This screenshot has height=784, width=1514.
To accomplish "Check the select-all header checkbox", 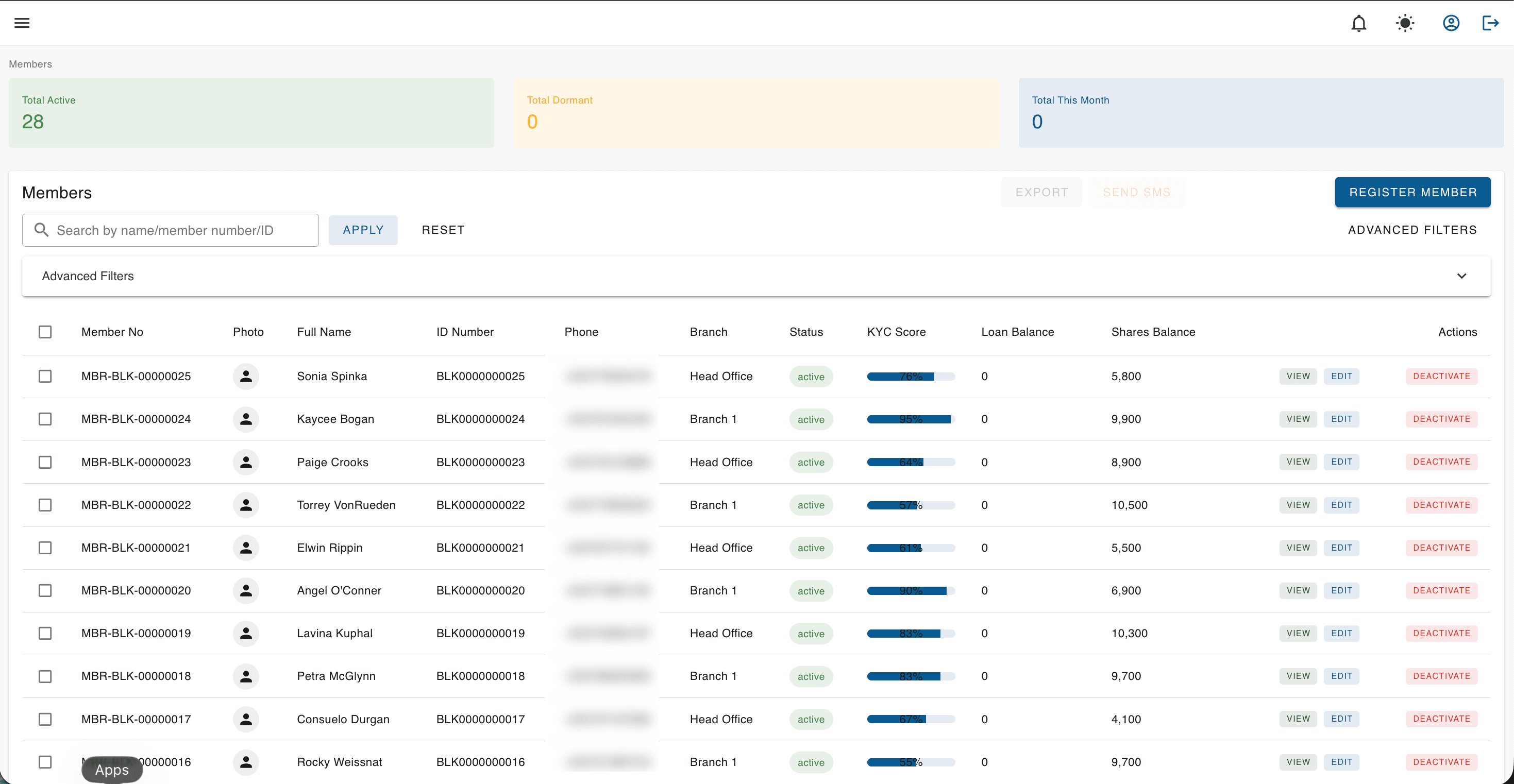I will pos(45,332).
